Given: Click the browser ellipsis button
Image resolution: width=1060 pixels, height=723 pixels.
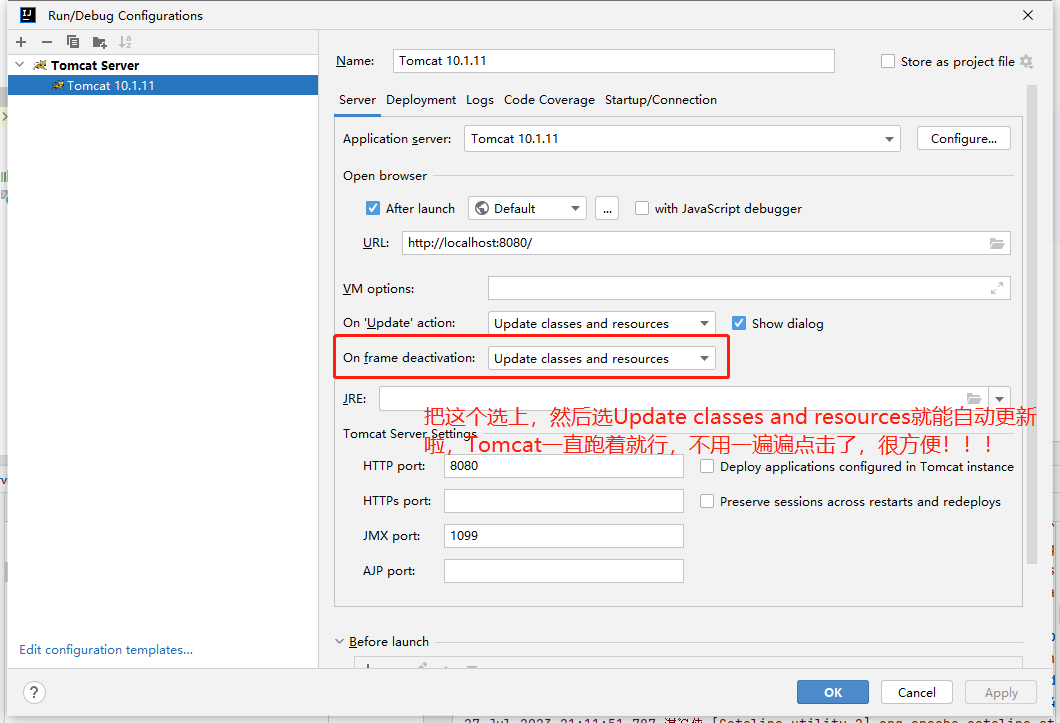Looking at the screenshot, I should point(607,208).
